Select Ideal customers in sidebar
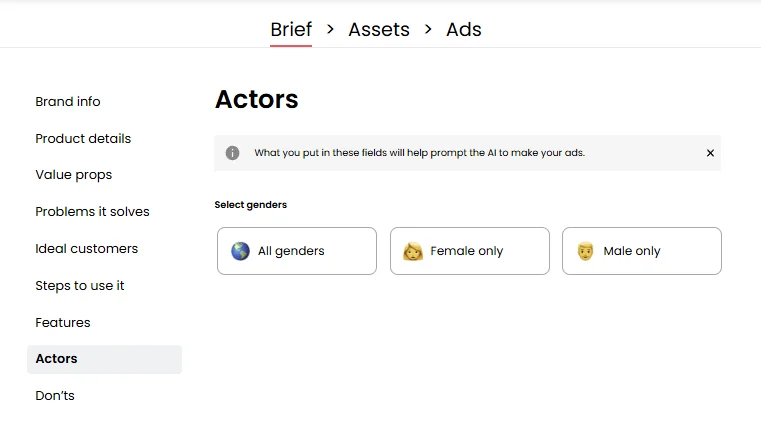This screenshot has width=761, height=438. pos(87,249)
